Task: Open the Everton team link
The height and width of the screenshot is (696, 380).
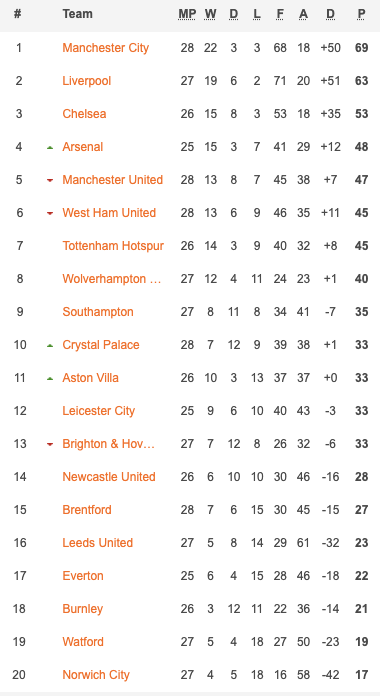Action: 83,576
